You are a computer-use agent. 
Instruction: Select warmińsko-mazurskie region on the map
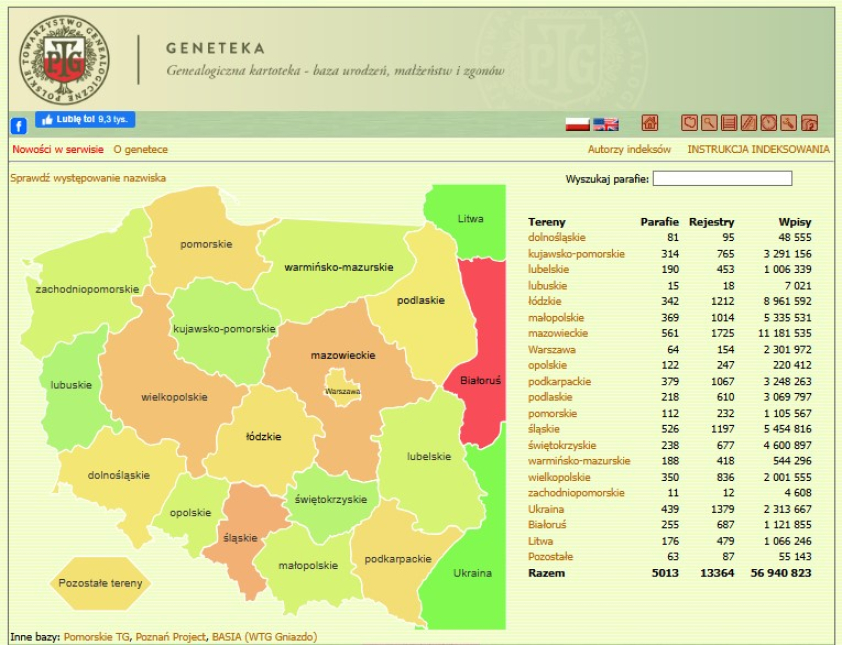coord(339,267)
